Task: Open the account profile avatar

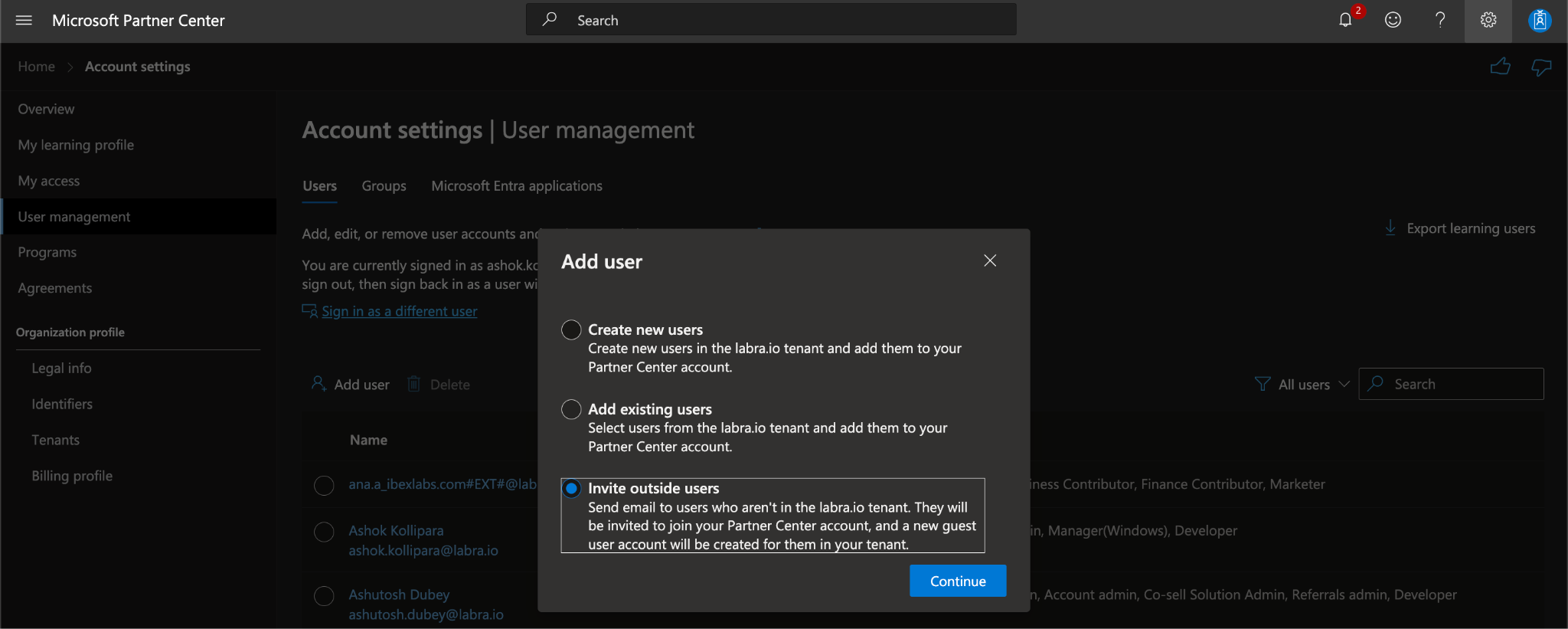Action: click(1540, 20)
